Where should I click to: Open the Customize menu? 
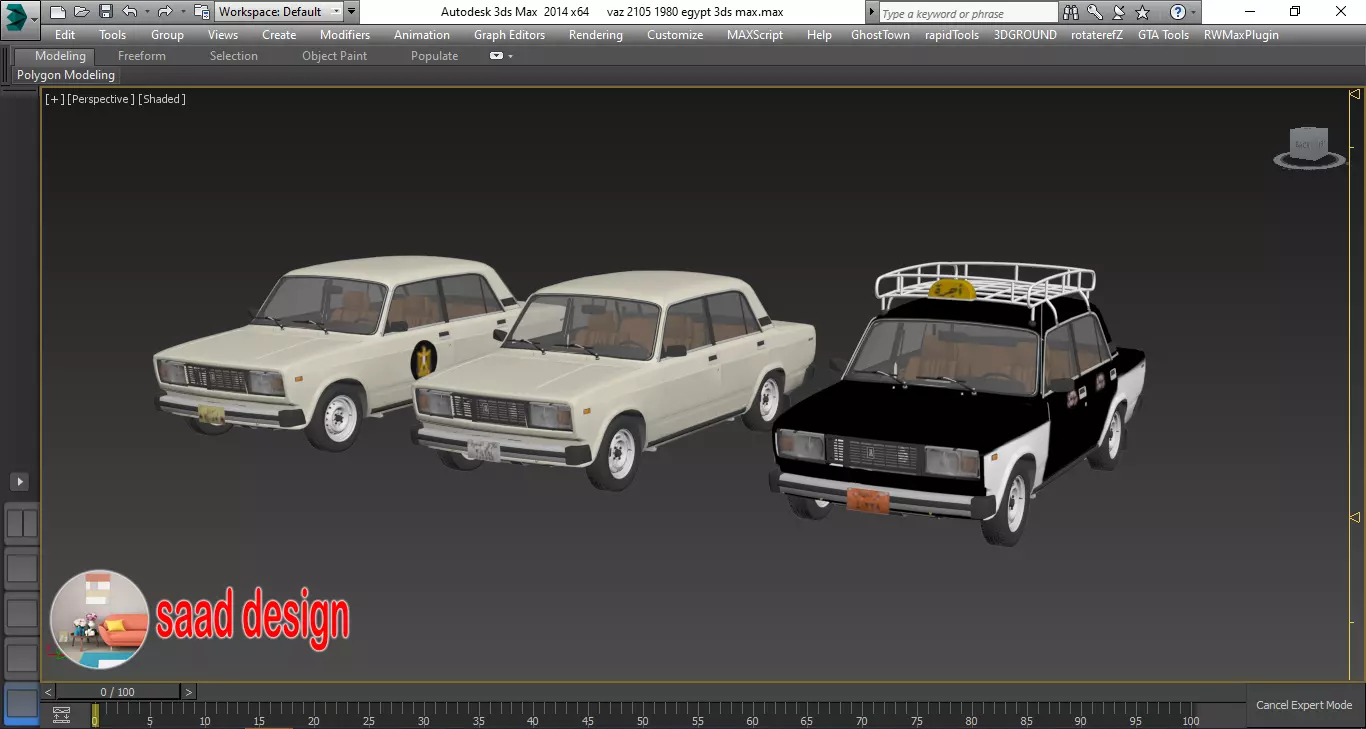675,35
